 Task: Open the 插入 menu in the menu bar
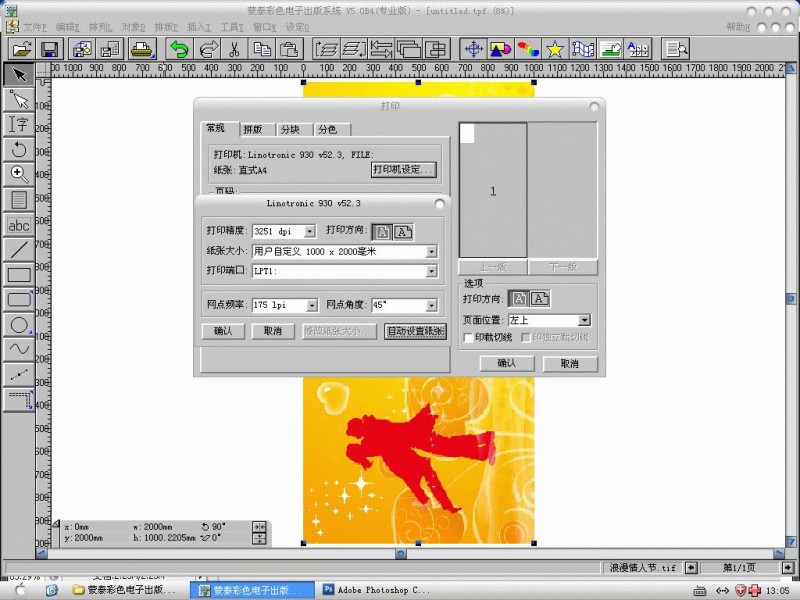(x=198, y=27)
